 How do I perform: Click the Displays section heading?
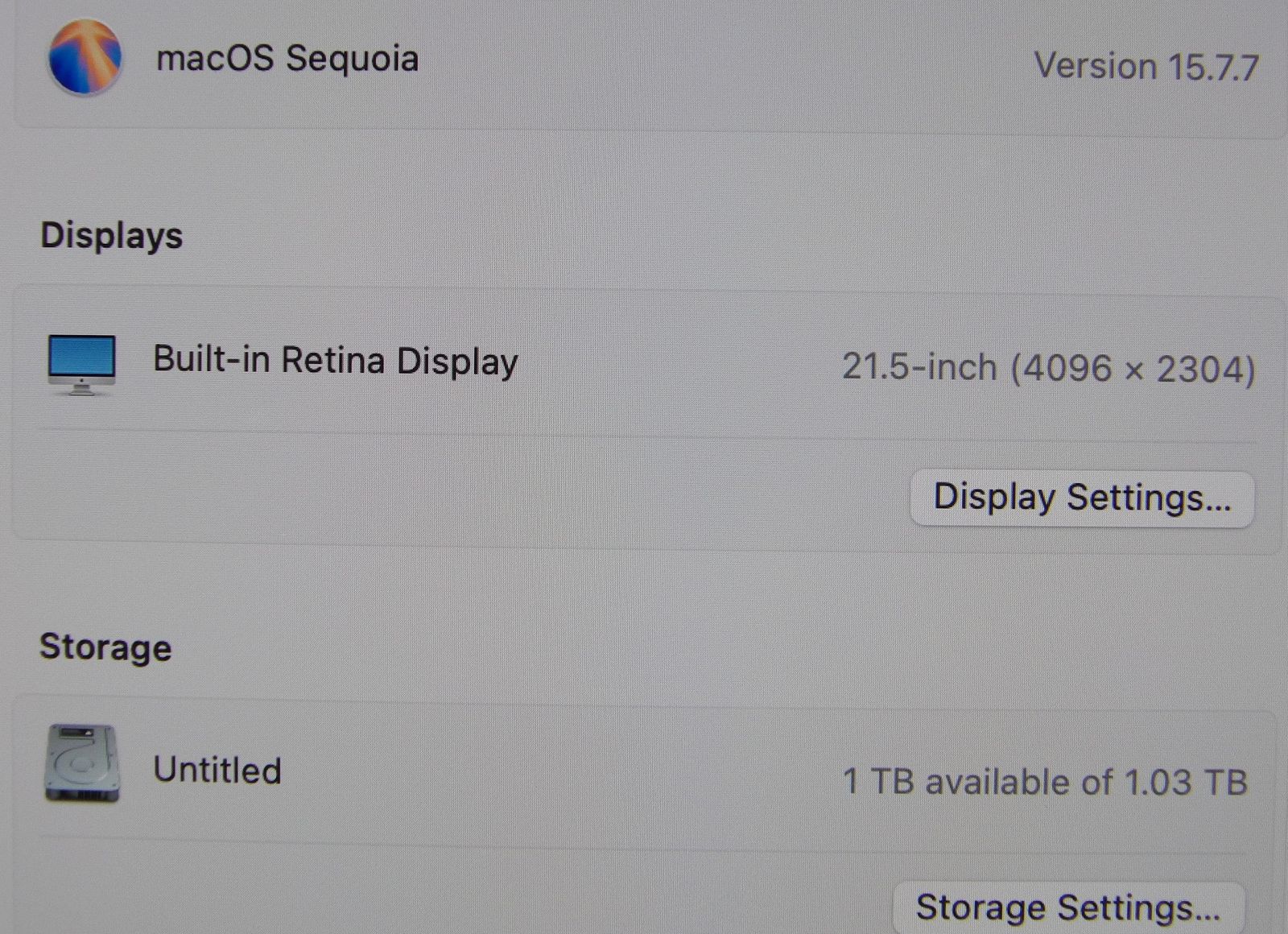(112, 236)
